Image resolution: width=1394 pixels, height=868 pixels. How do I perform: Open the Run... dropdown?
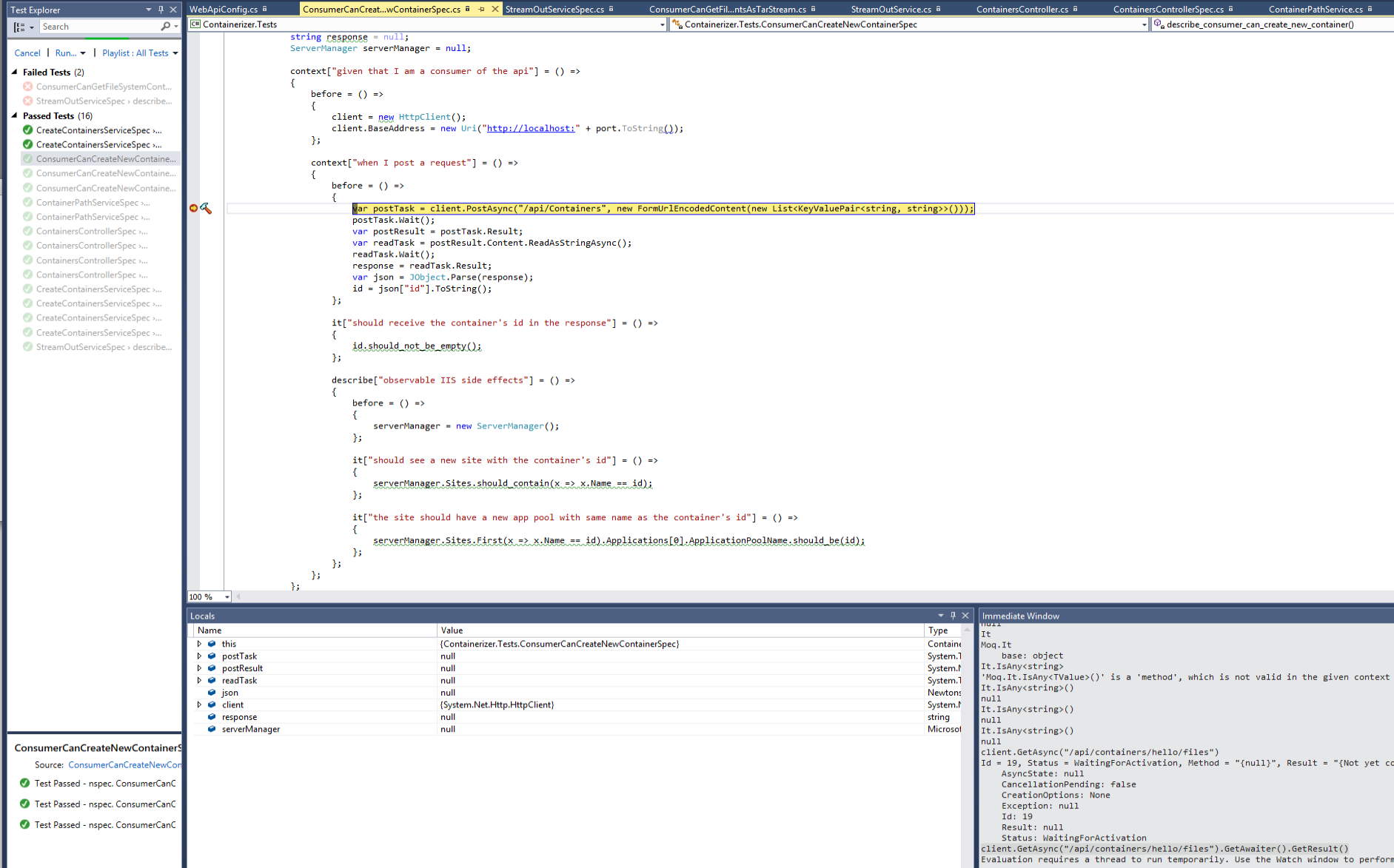tap(70, 53)
